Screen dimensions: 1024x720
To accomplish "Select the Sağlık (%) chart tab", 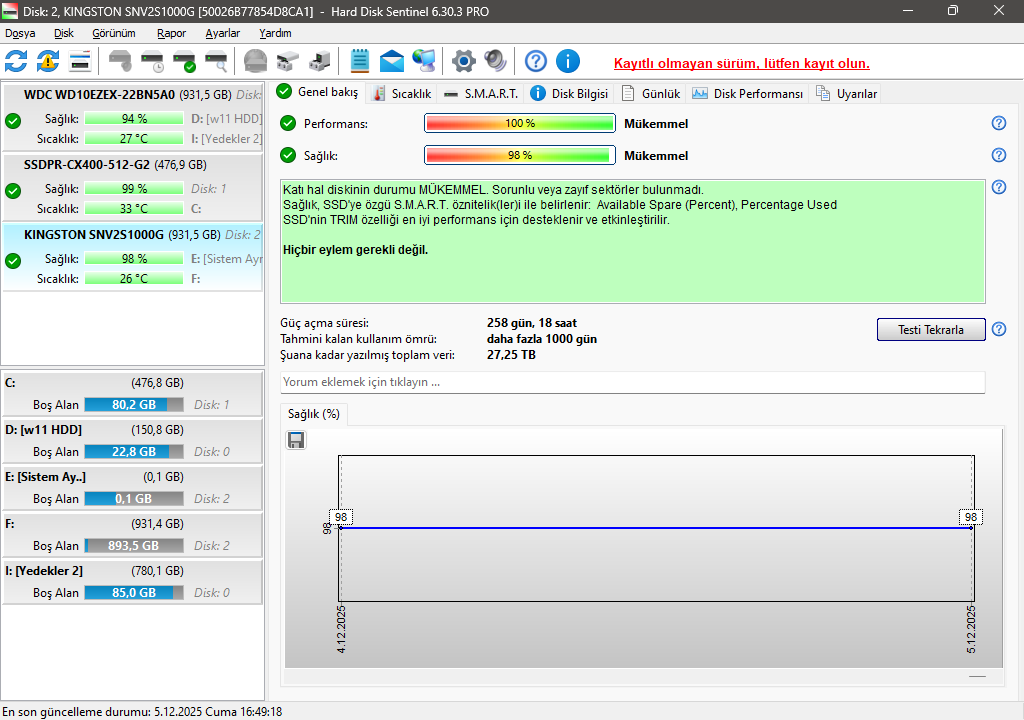I will click(314, 414).
